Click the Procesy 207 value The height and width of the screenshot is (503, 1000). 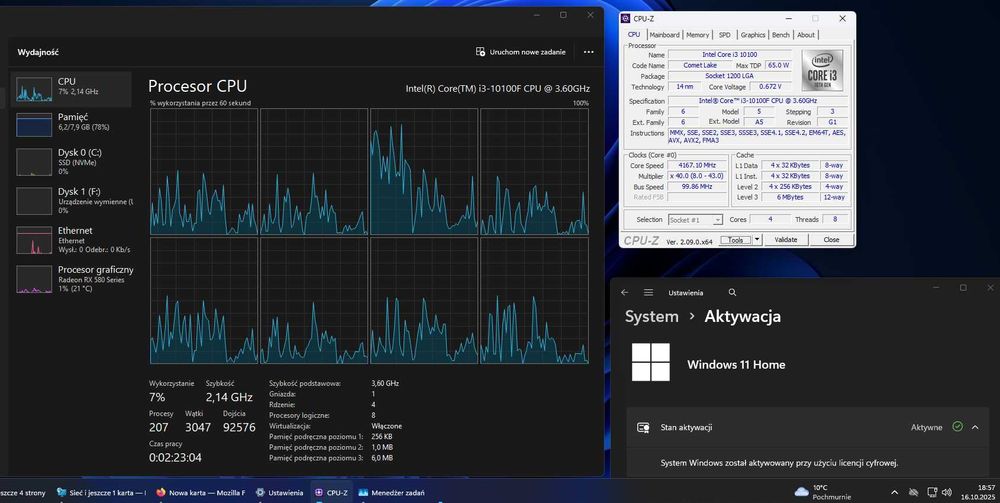pyautogui.click(x=159, y=427)
